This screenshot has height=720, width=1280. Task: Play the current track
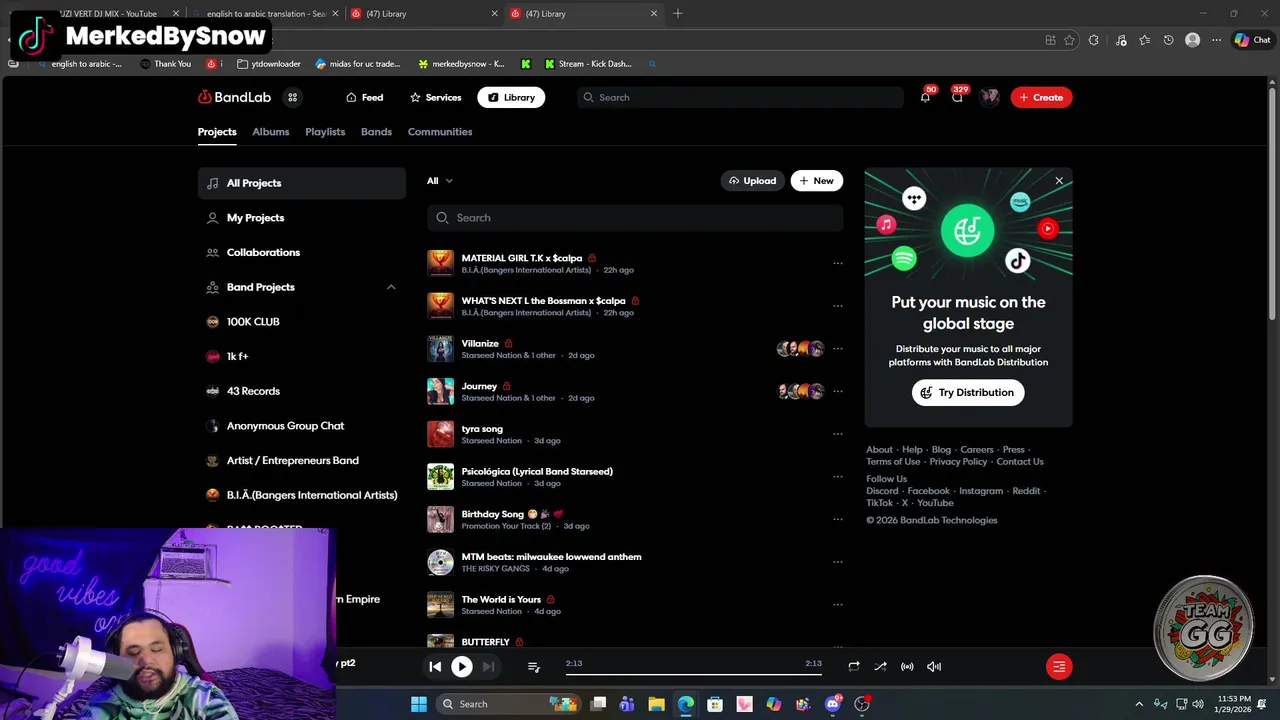[x=461, y=666]
